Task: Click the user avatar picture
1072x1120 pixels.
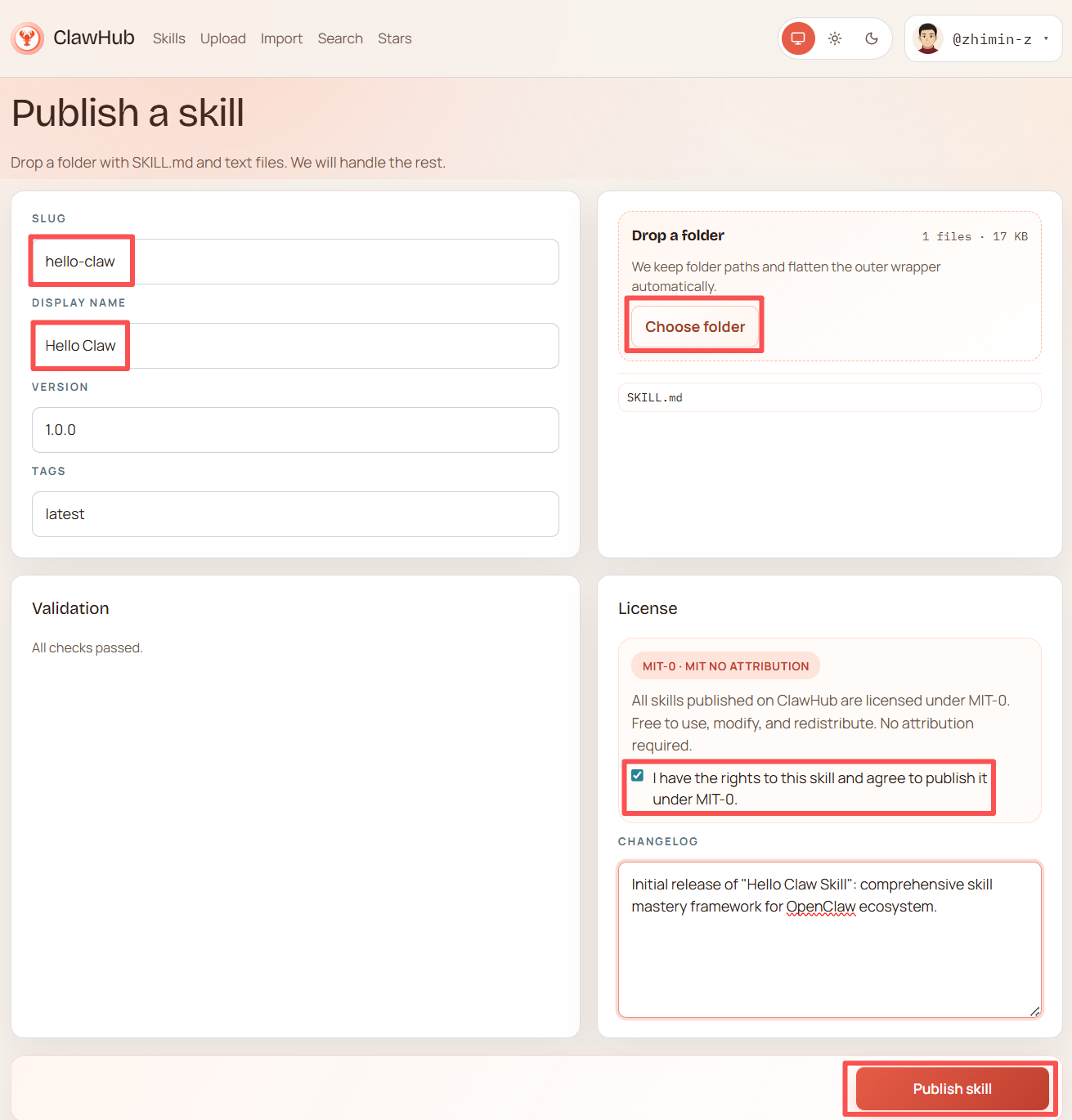Action: pyautogui.click(x=927, y=38)
